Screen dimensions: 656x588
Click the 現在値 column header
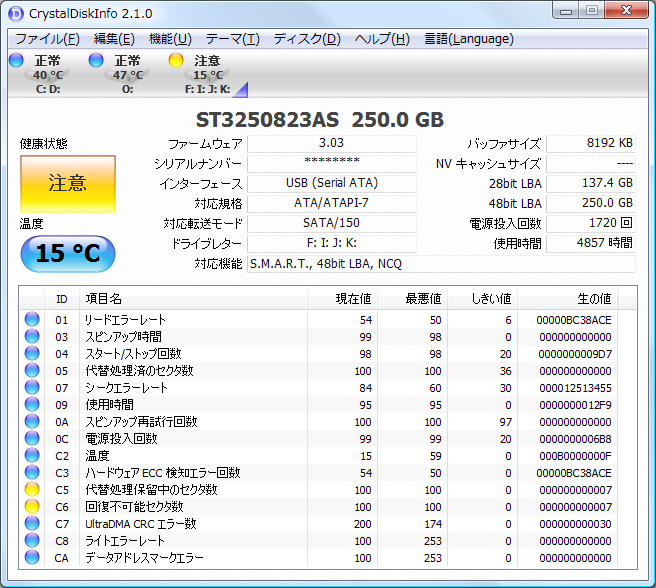(343, 299)
